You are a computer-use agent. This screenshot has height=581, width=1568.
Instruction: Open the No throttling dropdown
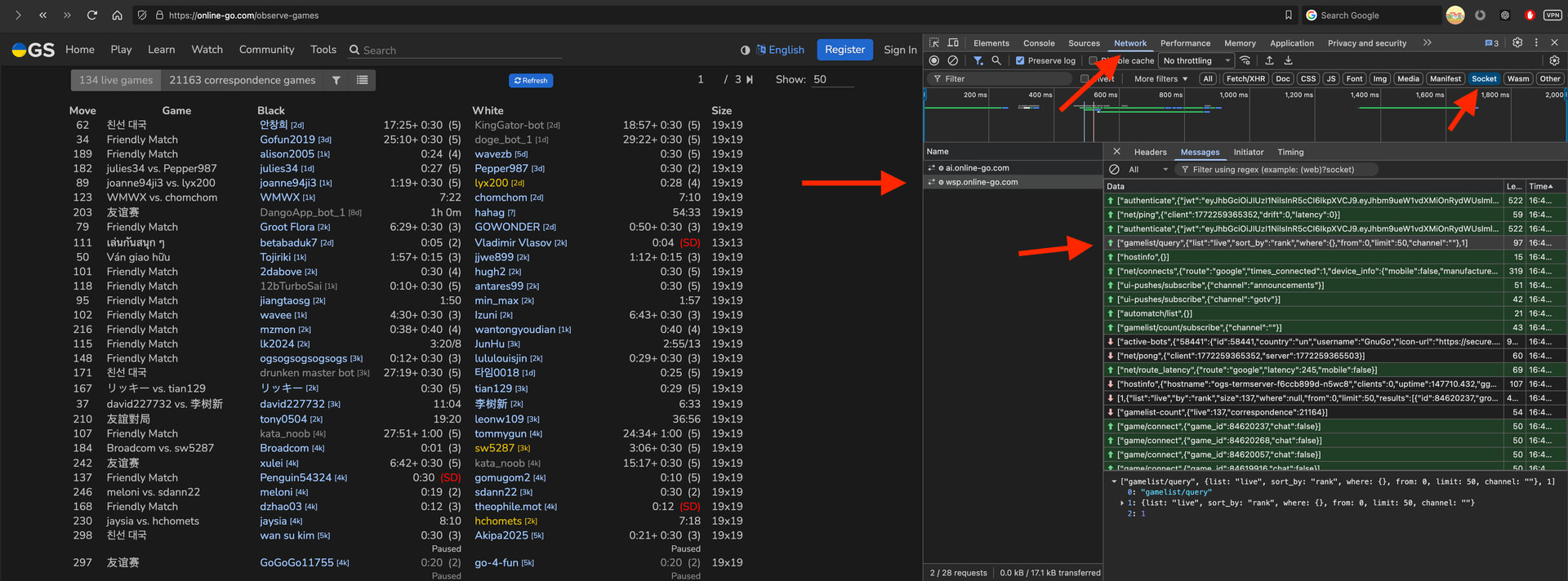click(x=1196, y=60)
